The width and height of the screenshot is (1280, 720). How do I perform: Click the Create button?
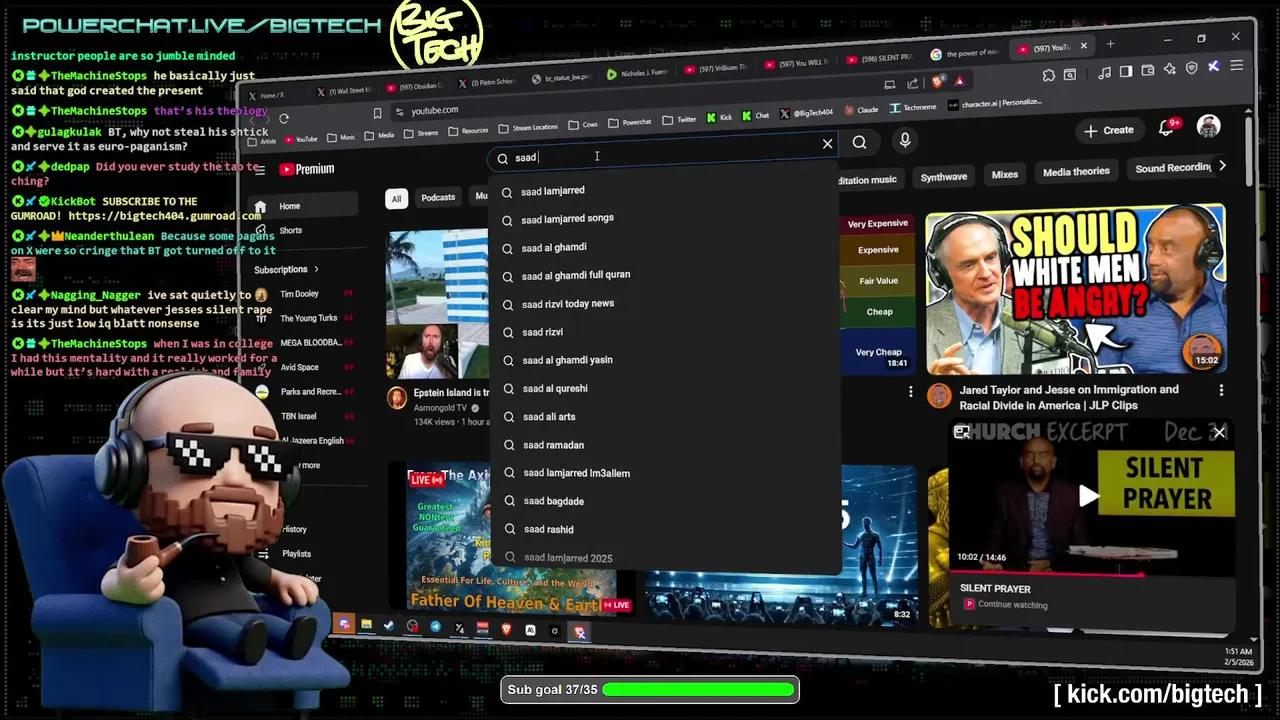(x=1109, y=130)
